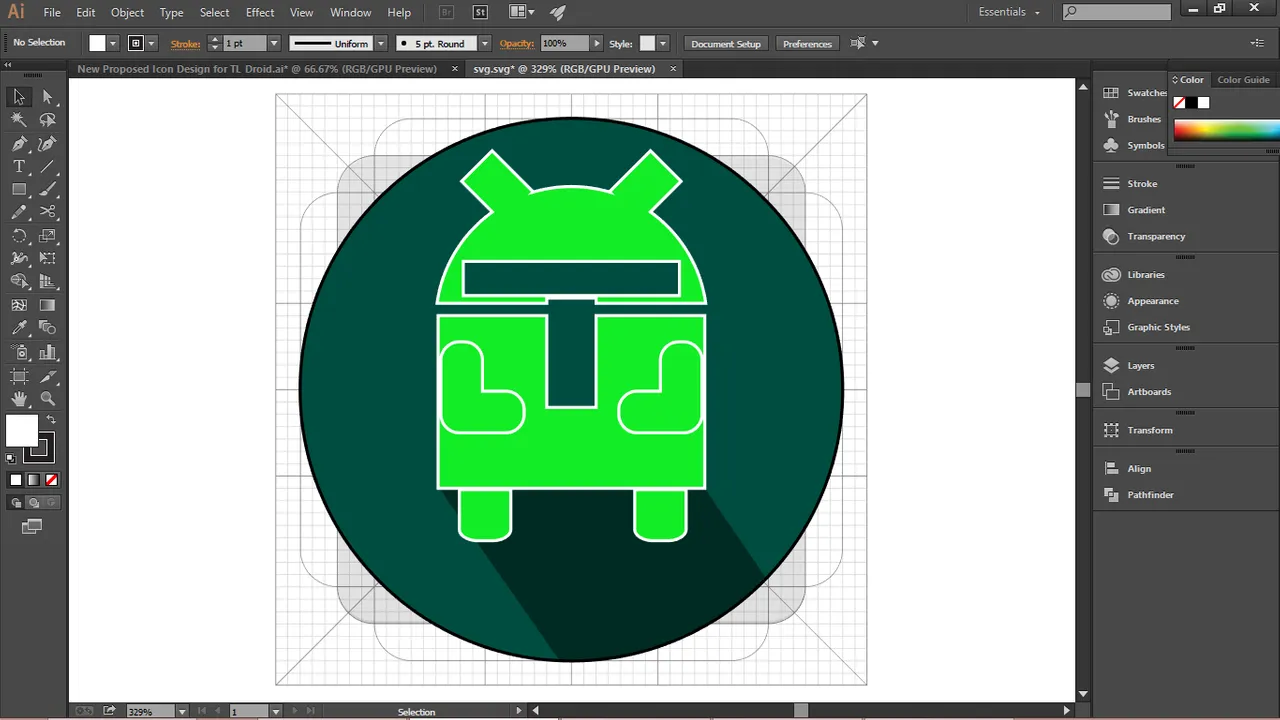The height and width of the screenshot is (720, 1280).
Task: Pick the Rotate tool
Action: point(19,236)
